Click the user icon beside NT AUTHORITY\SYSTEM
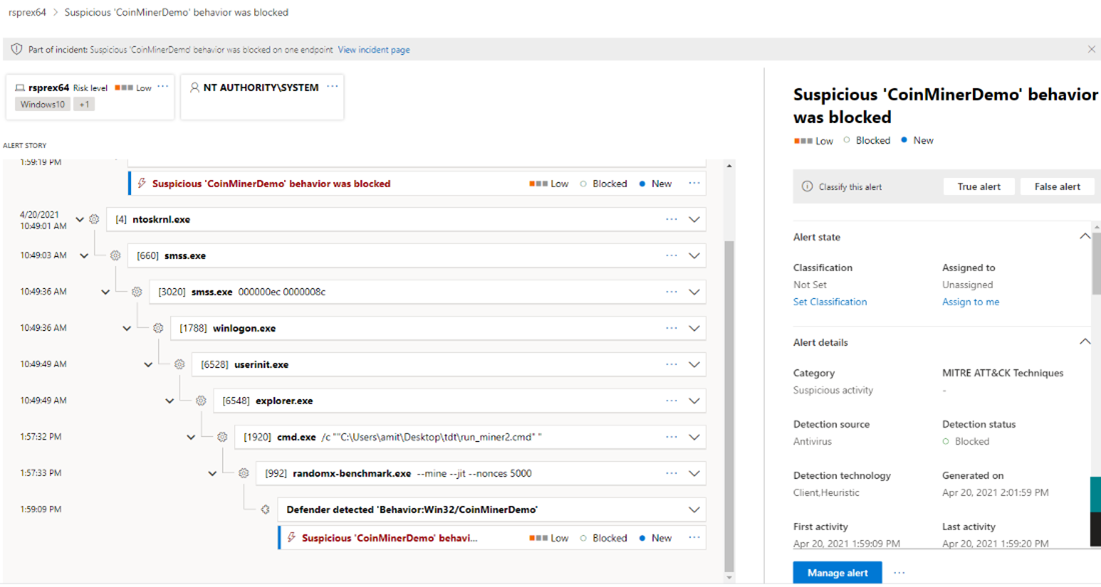The height and width of the screenshot is (587, 1101). click(194, 87)
